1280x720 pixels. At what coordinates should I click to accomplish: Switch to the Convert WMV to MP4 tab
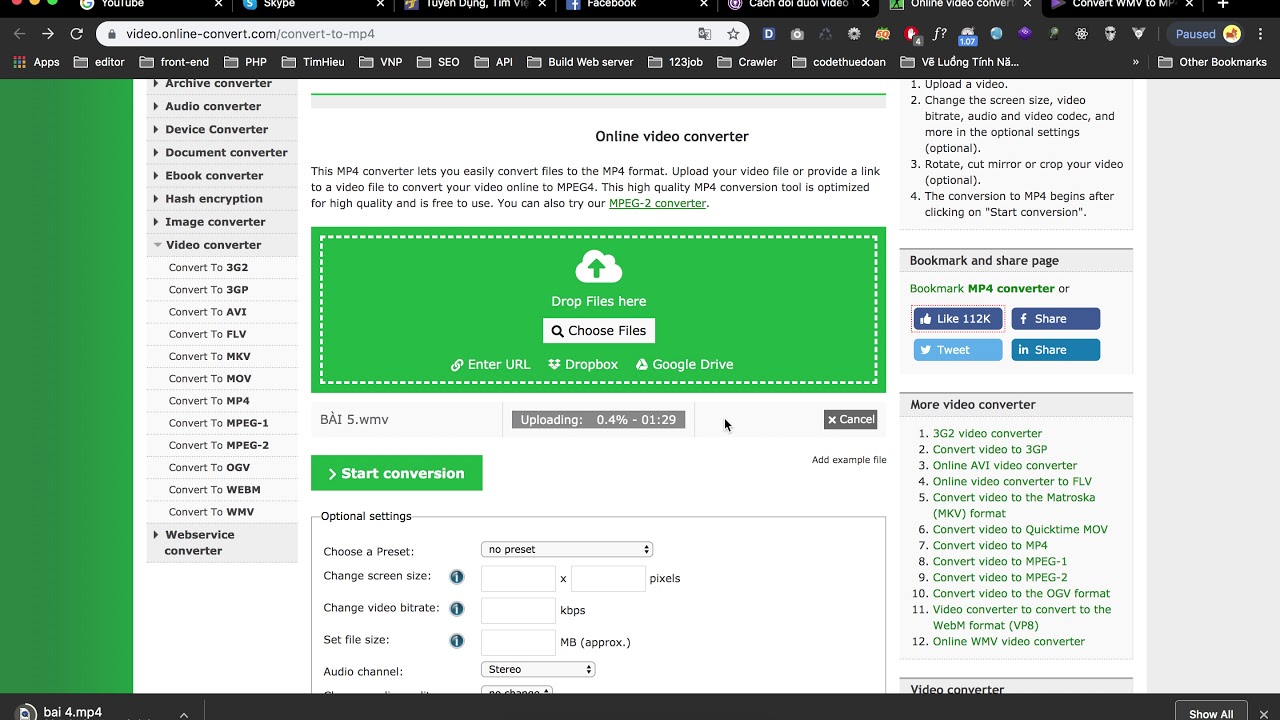[x=1123, y=4]
